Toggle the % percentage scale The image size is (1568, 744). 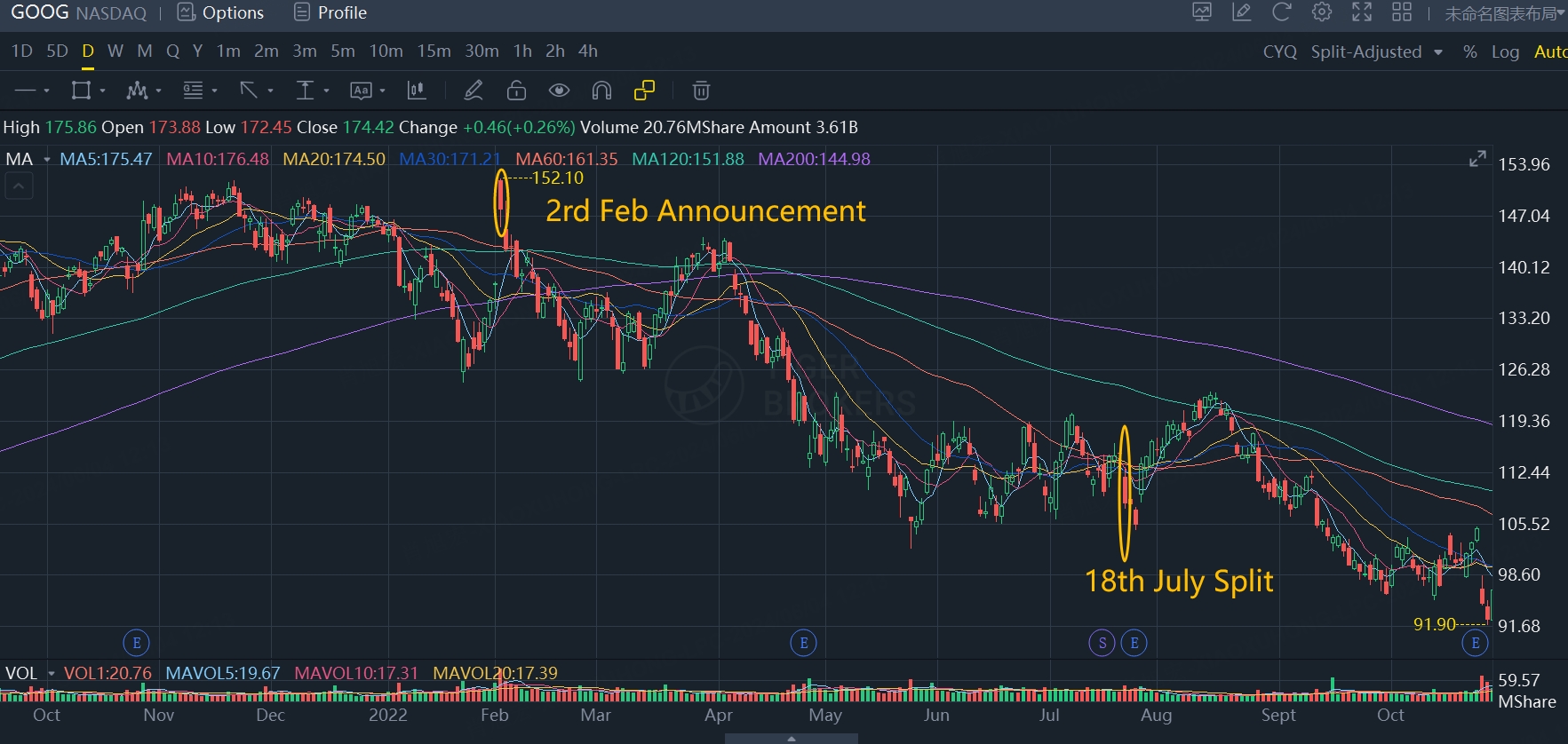click(1470, 52)
